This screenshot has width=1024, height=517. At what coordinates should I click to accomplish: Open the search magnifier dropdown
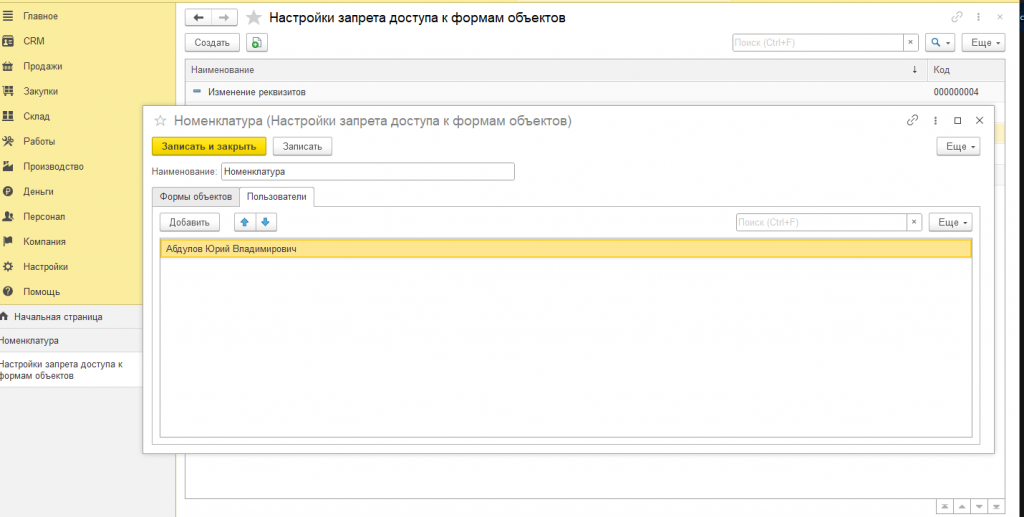[940, 42]
